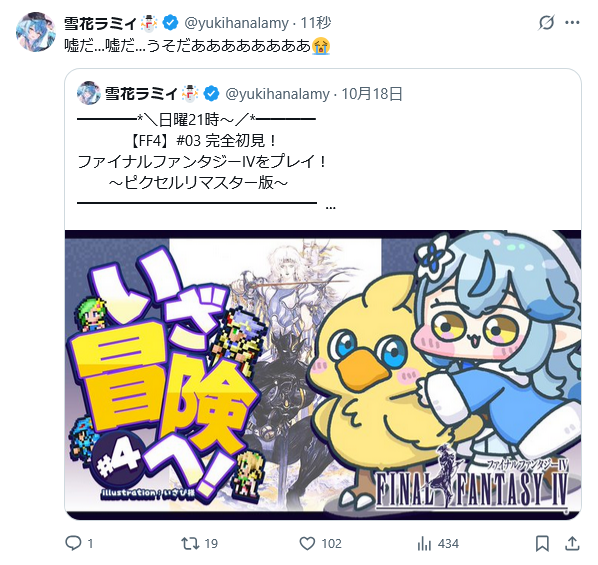Open the Final Fantasy IV thumbnail image
The image size is (598, 565).
pyautogui.click(x=323, y=375)
